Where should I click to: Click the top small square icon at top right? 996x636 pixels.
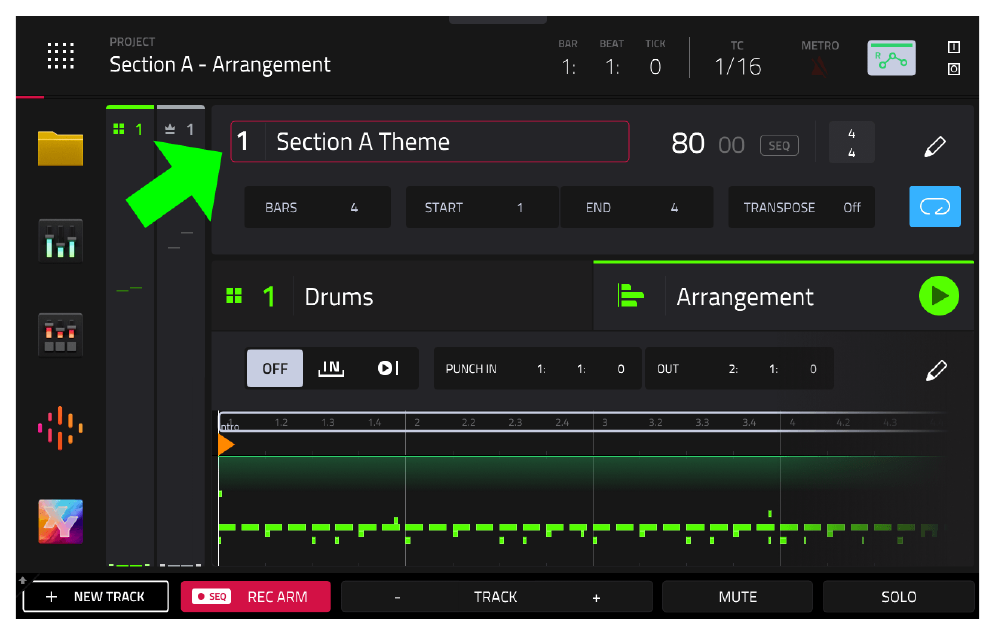click(x=953, y=47)
